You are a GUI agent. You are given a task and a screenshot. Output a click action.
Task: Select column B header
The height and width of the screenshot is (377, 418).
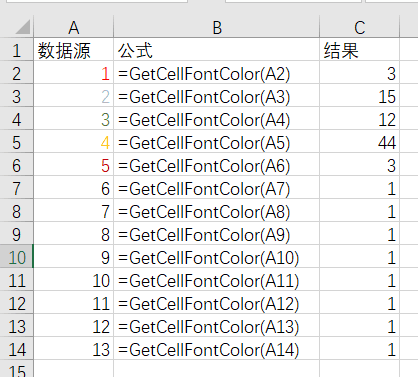click(217, 27)
